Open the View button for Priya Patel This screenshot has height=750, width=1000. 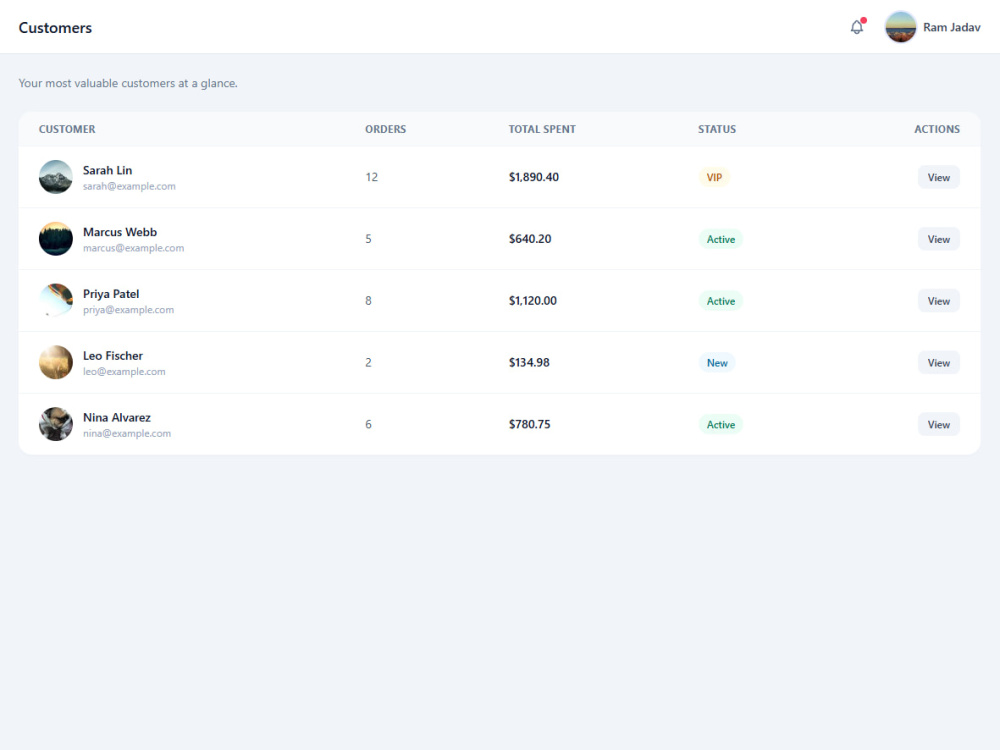[938, 301]
